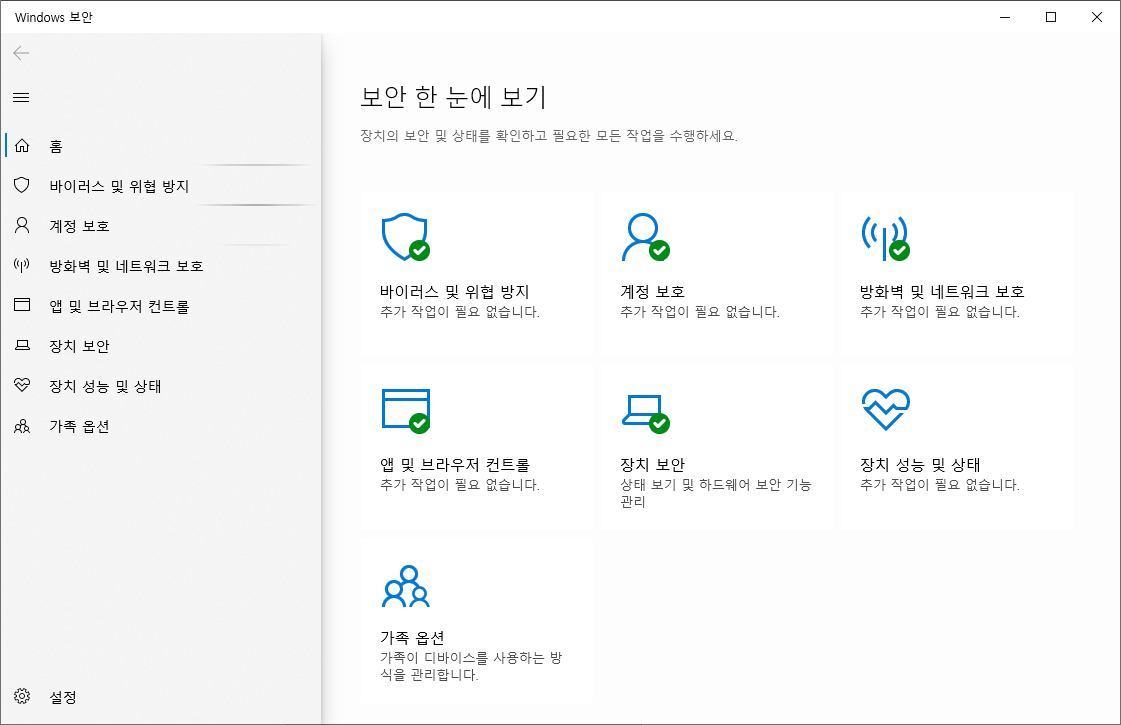Click 상태 보기 및 하드웨어 보안 기능 관리 text
1121x725 pixels.
coord(716,493)
